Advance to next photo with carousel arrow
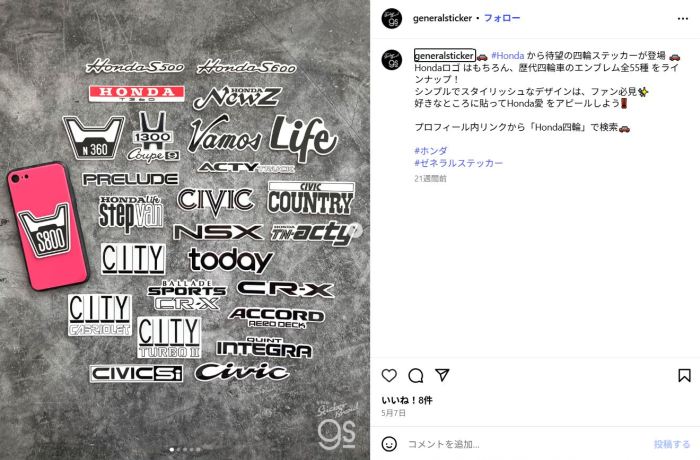 (356, 230)
